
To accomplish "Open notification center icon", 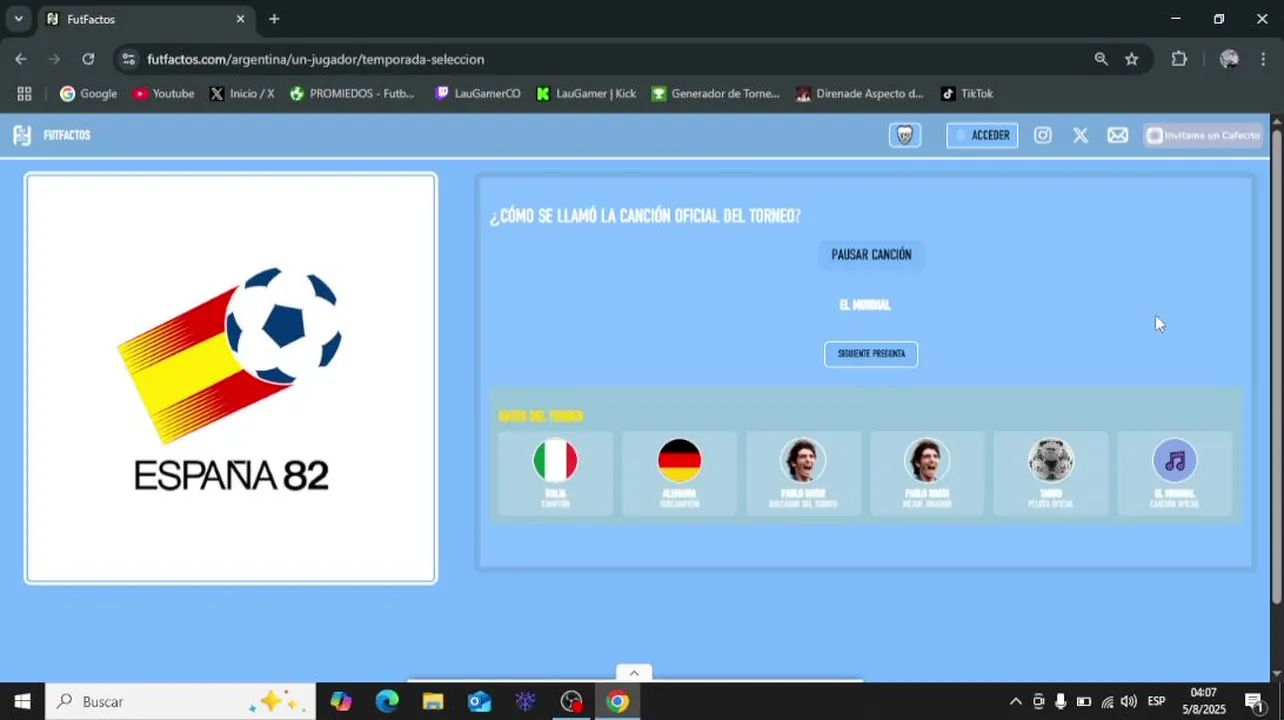I will 1254,702.
